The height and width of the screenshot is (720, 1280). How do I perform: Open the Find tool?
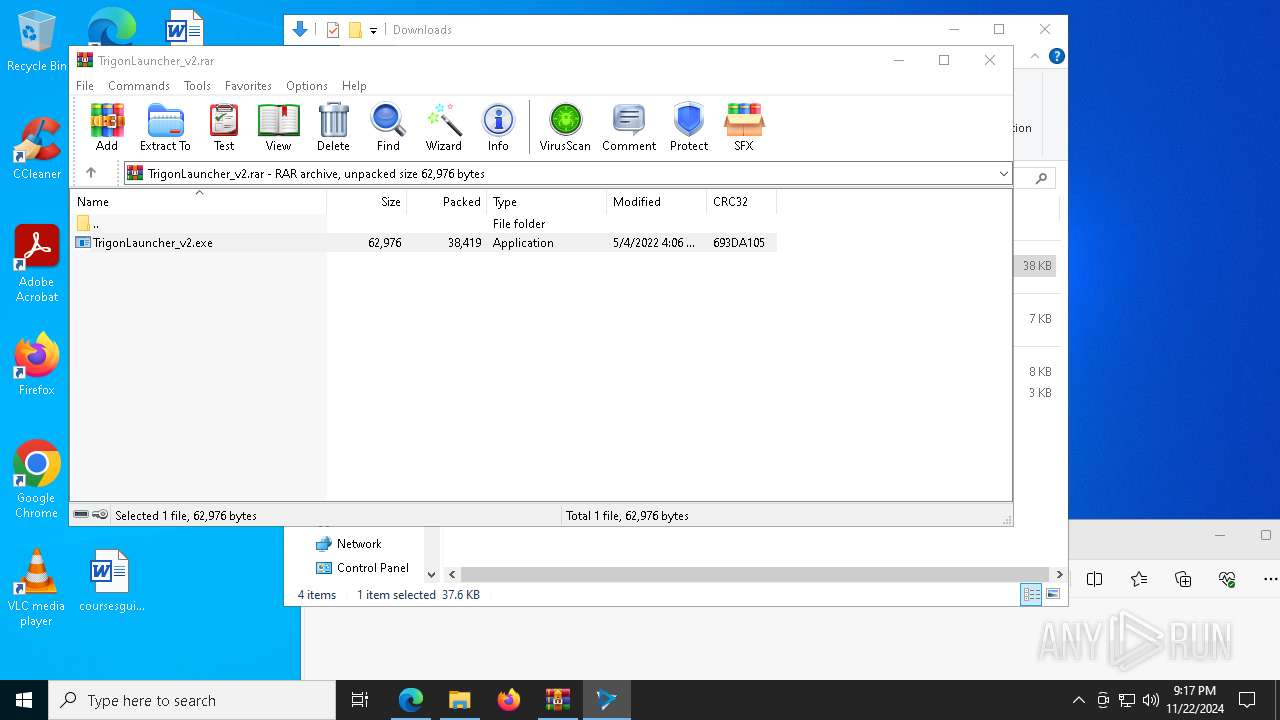pyautogui.click(x=388, y=127)
